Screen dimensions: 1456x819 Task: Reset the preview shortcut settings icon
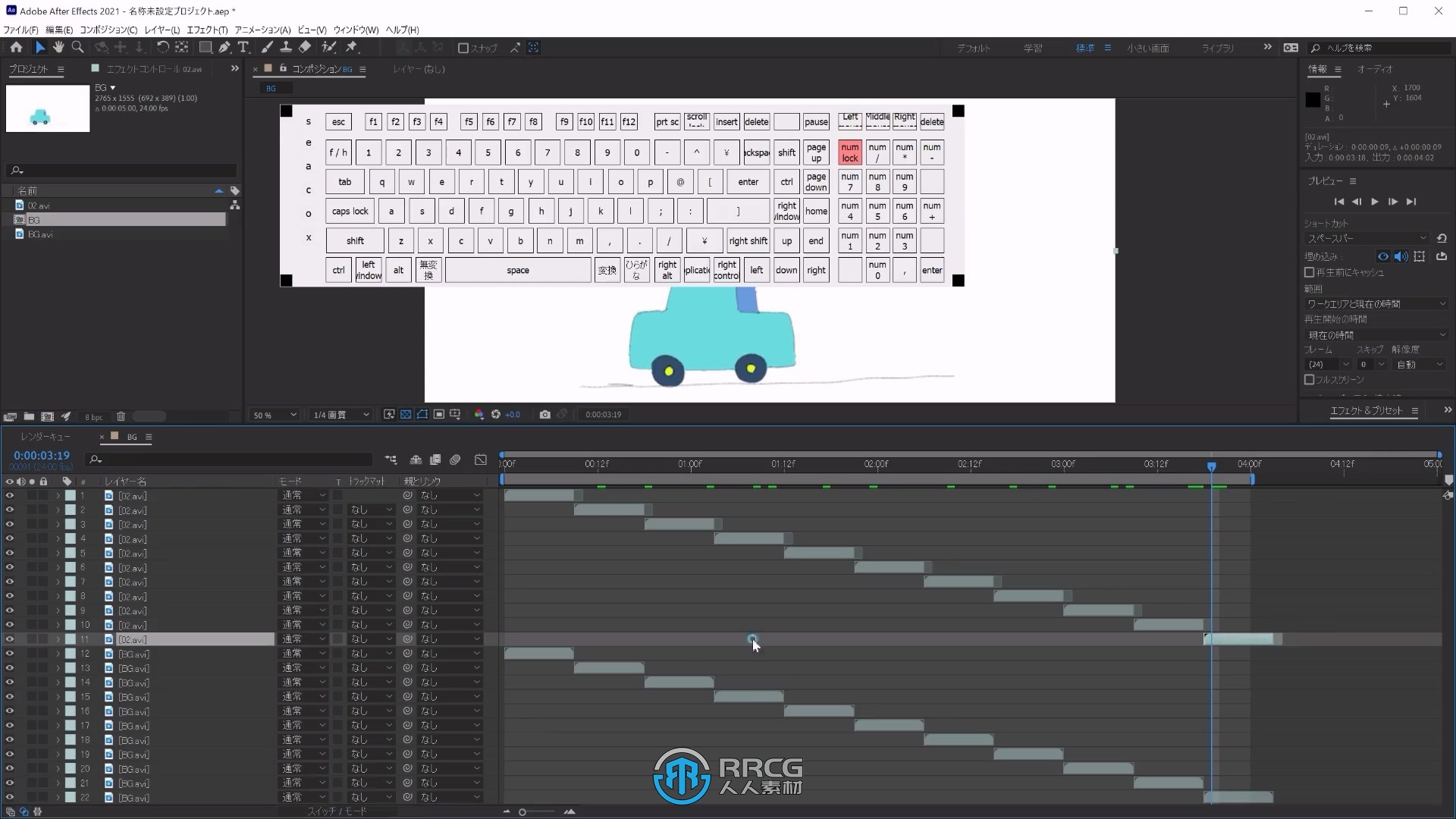[1442, 238]
